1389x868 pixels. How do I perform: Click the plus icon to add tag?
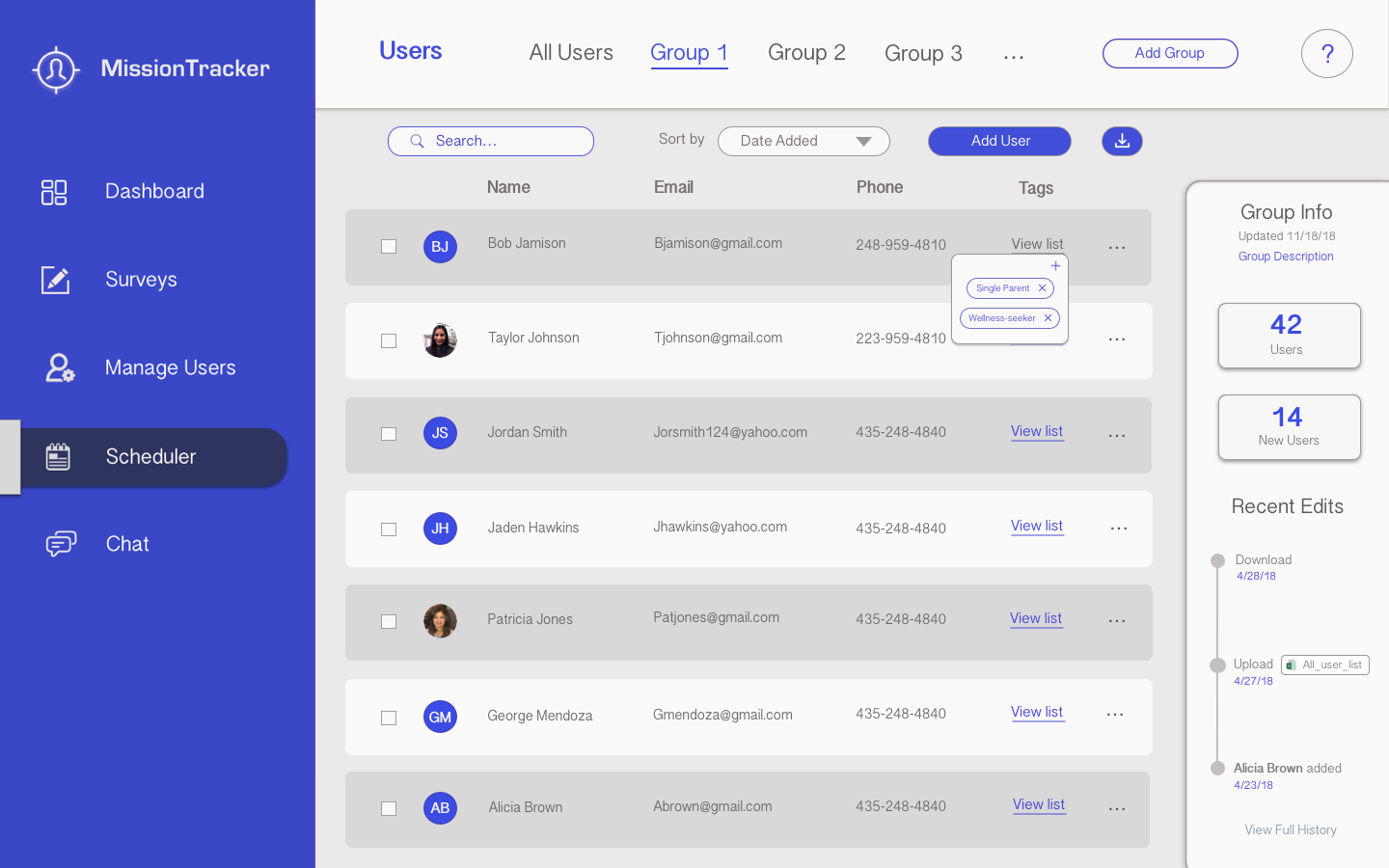click(1055, 266)
